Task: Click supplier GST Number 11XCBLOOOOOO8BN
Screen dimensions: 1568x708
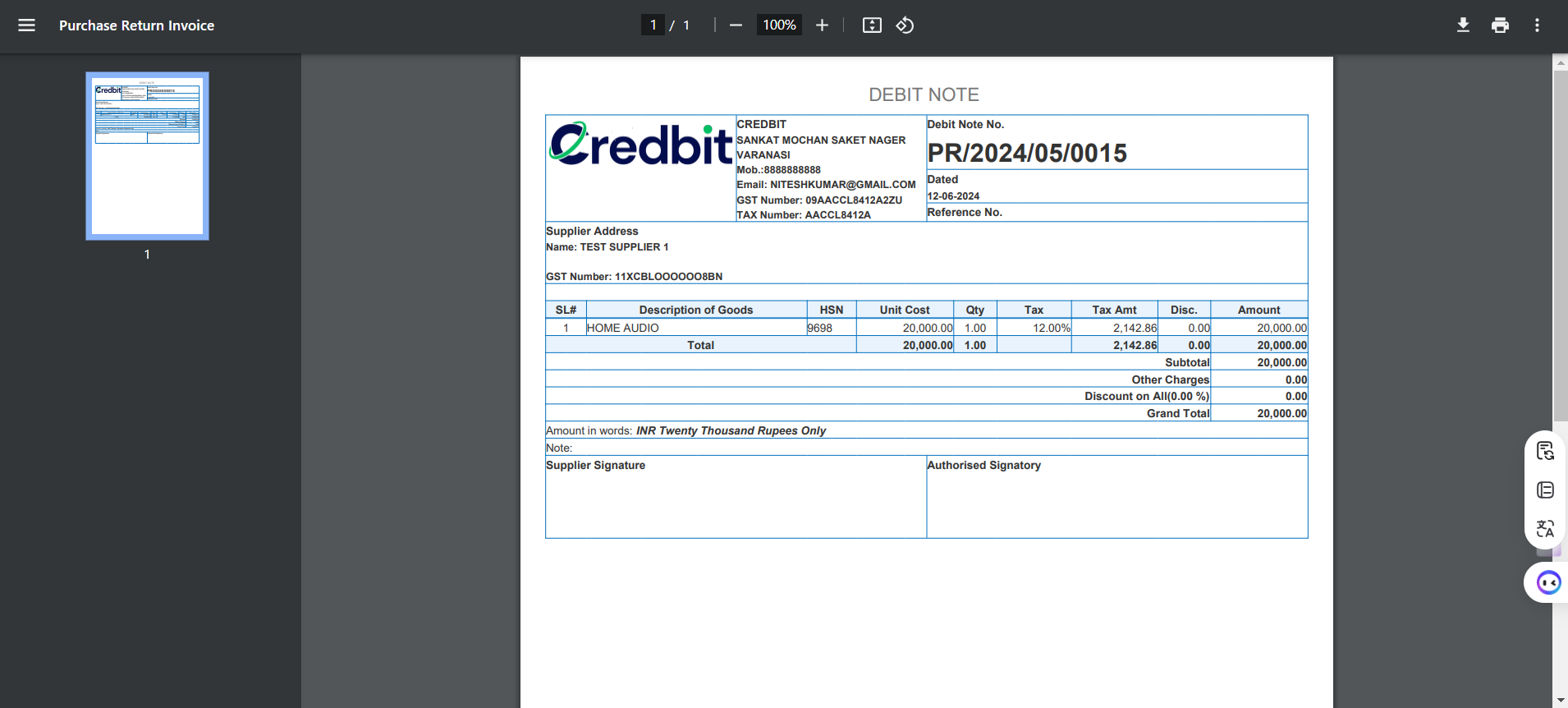Action: pos(634,277)
